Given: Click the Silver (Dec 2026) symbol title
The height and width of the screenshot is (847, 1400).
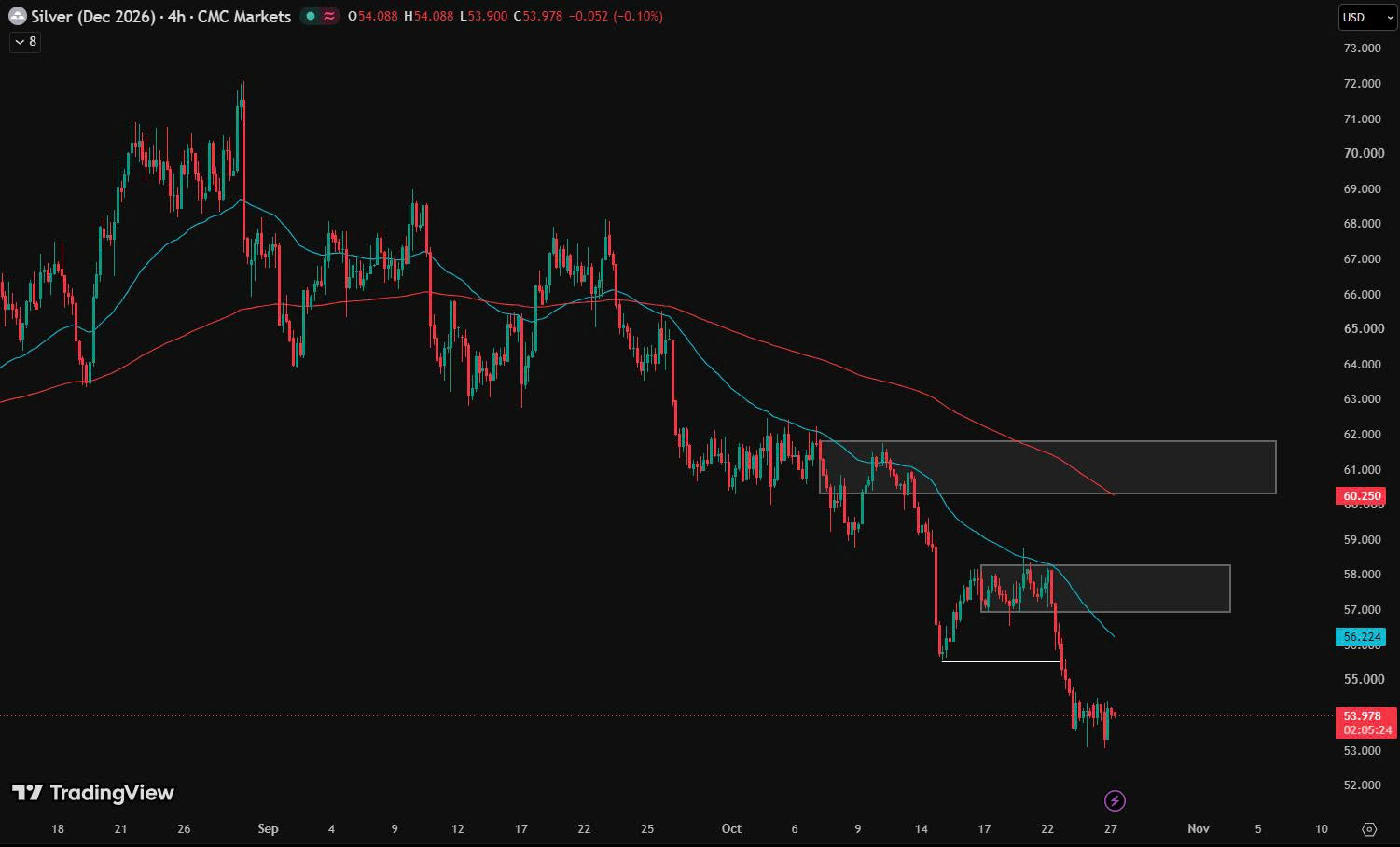Looking at the screenshot, I should [93, 16].
